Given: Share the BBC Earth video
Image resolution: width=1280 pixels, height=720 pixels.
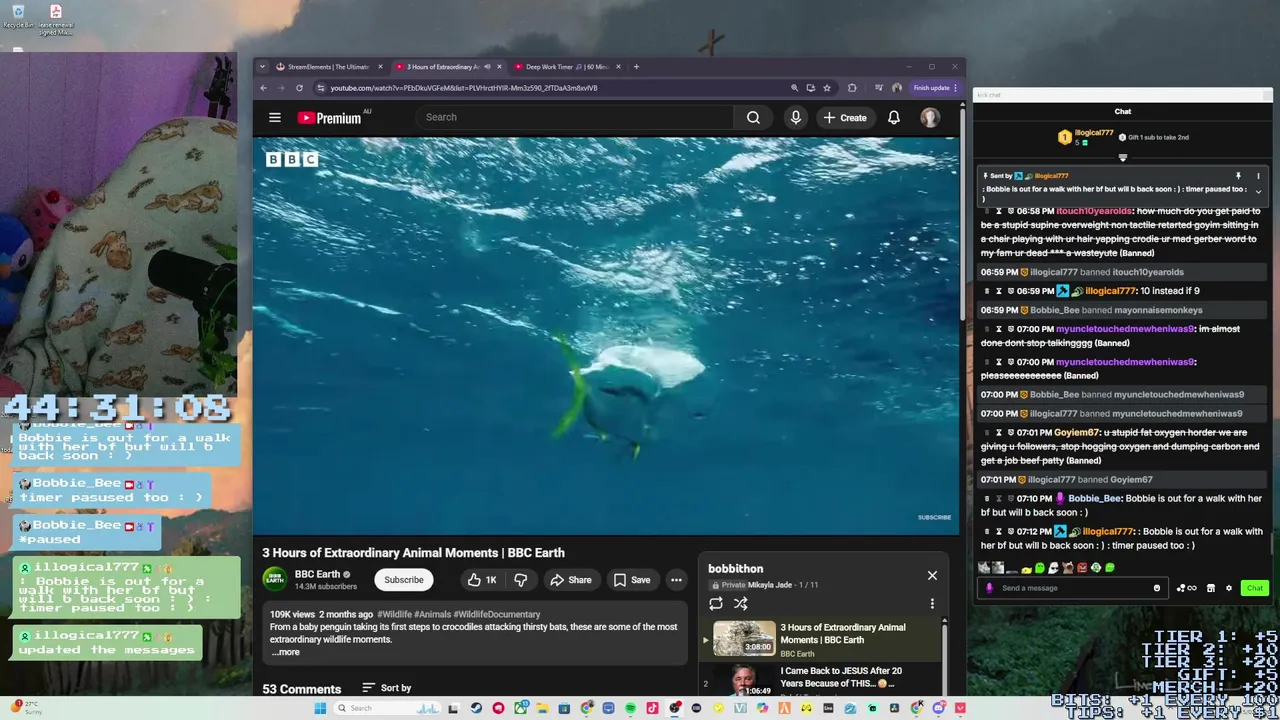Looking at the screenshot, I should tap(571, 580).
